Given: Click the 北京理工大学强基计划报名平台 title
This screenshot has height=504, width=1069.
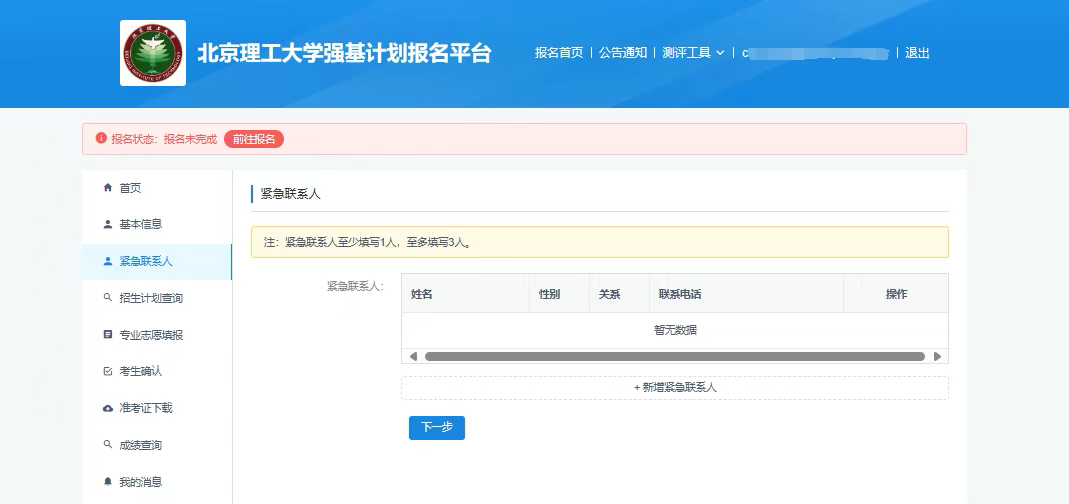Looking at the screenshot, I should coord(344,53).
